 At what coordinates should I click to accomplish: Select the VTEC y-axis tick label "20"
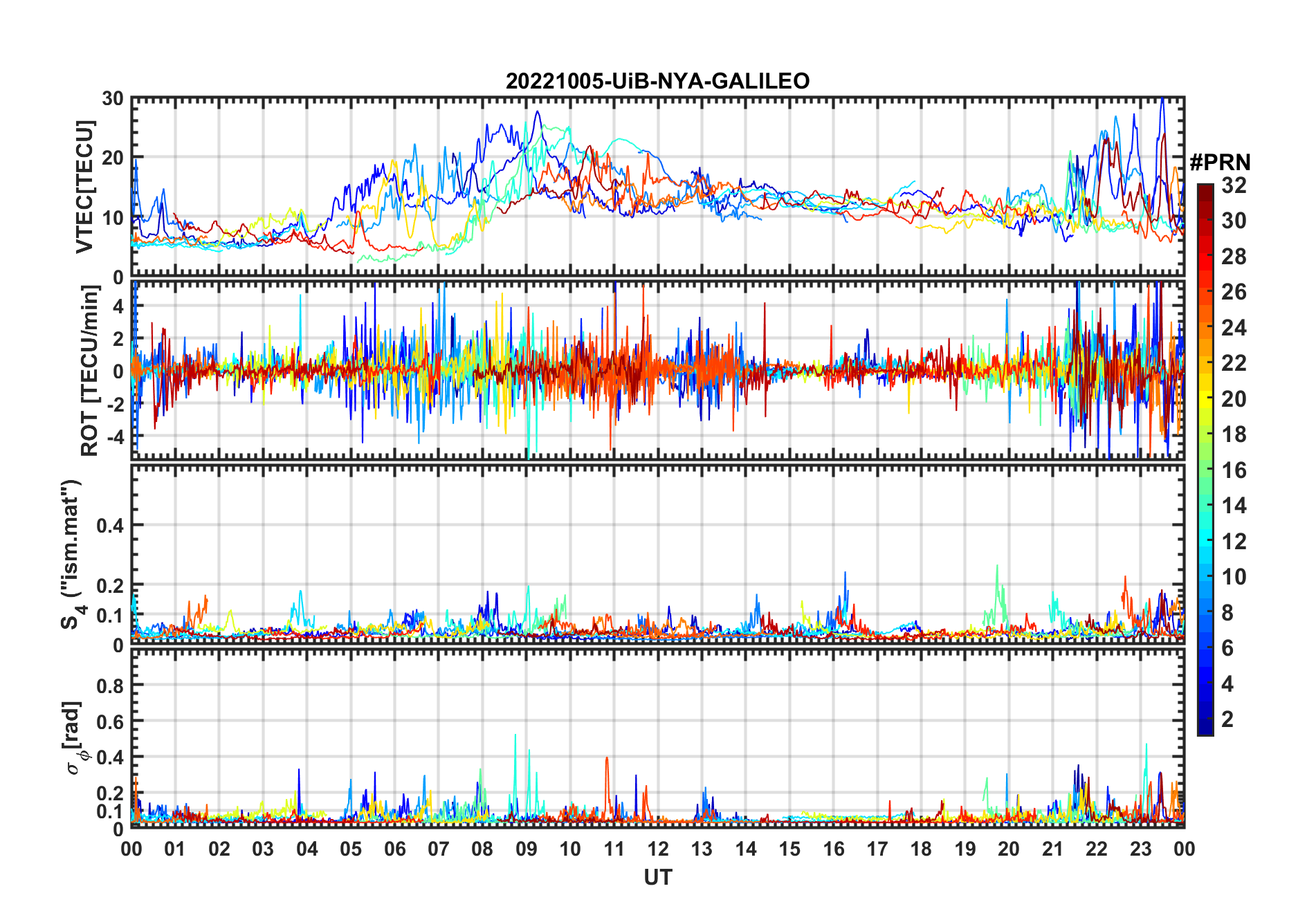tap(113, 158)
